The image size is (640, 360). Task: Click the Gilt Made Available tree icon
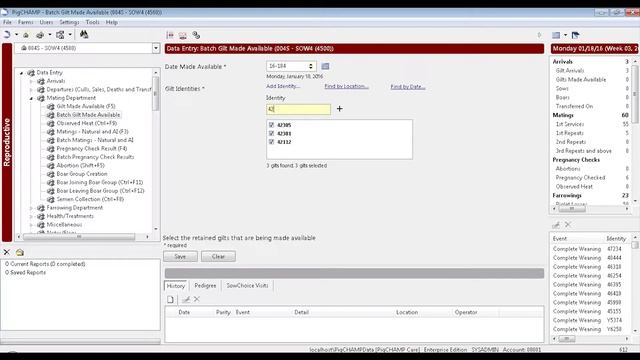tap(51, 107)
